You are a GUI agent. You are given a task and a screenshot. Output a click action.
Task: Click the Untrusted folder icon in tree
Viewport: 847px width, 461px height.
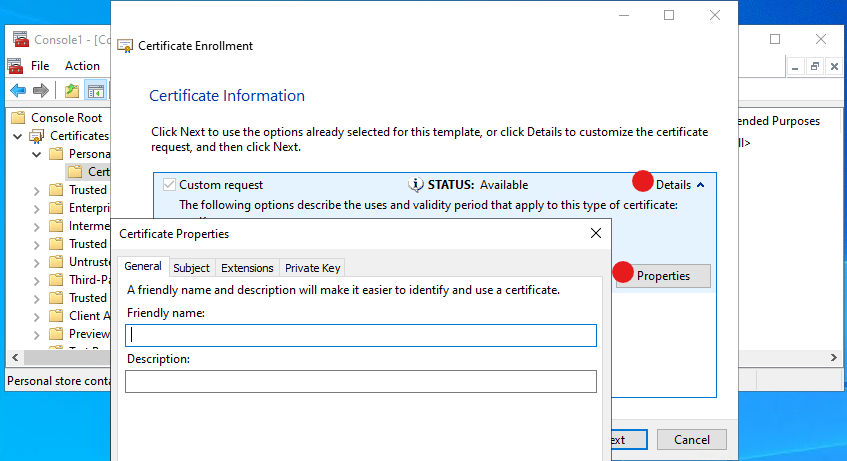(56, 262)
